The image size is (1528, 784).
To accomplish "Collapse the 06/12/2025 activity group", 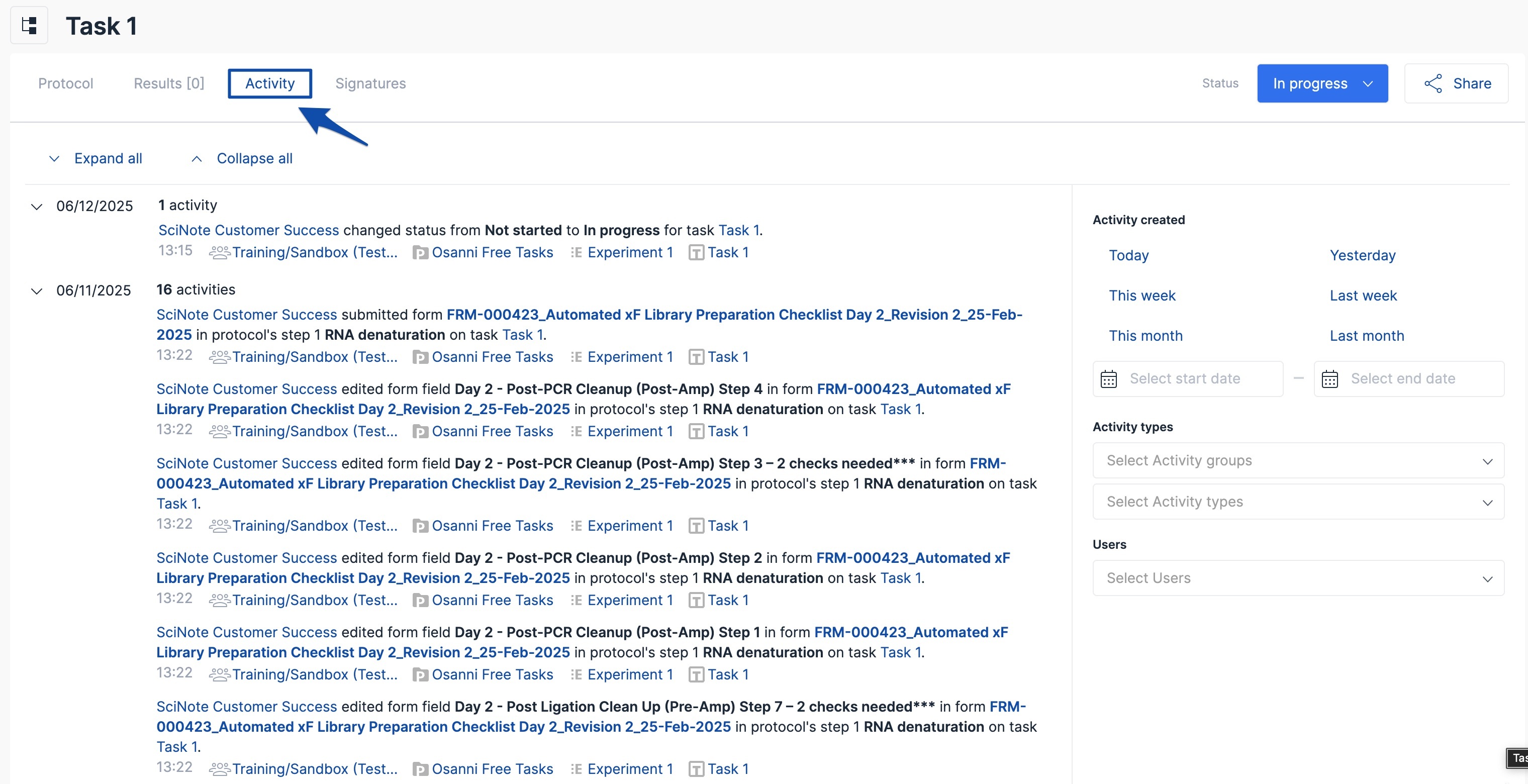I will coord(37,207).
